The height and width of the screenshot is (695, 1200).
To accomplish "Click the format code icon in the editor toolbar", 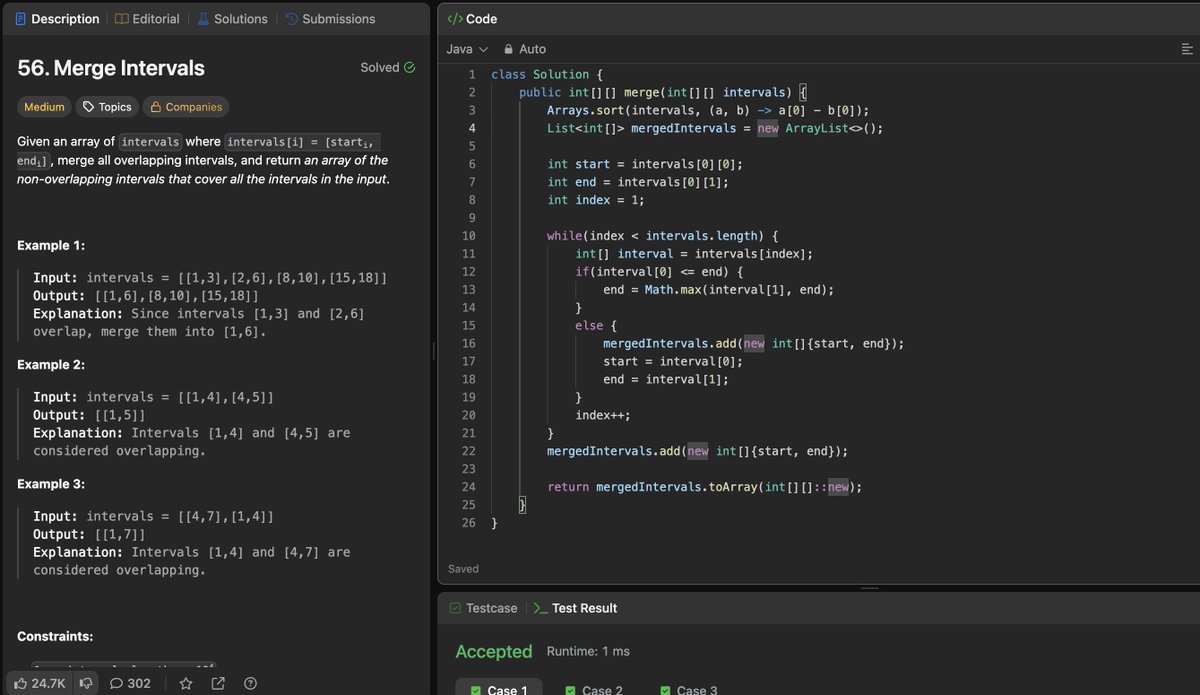I will pos(1187,49).
